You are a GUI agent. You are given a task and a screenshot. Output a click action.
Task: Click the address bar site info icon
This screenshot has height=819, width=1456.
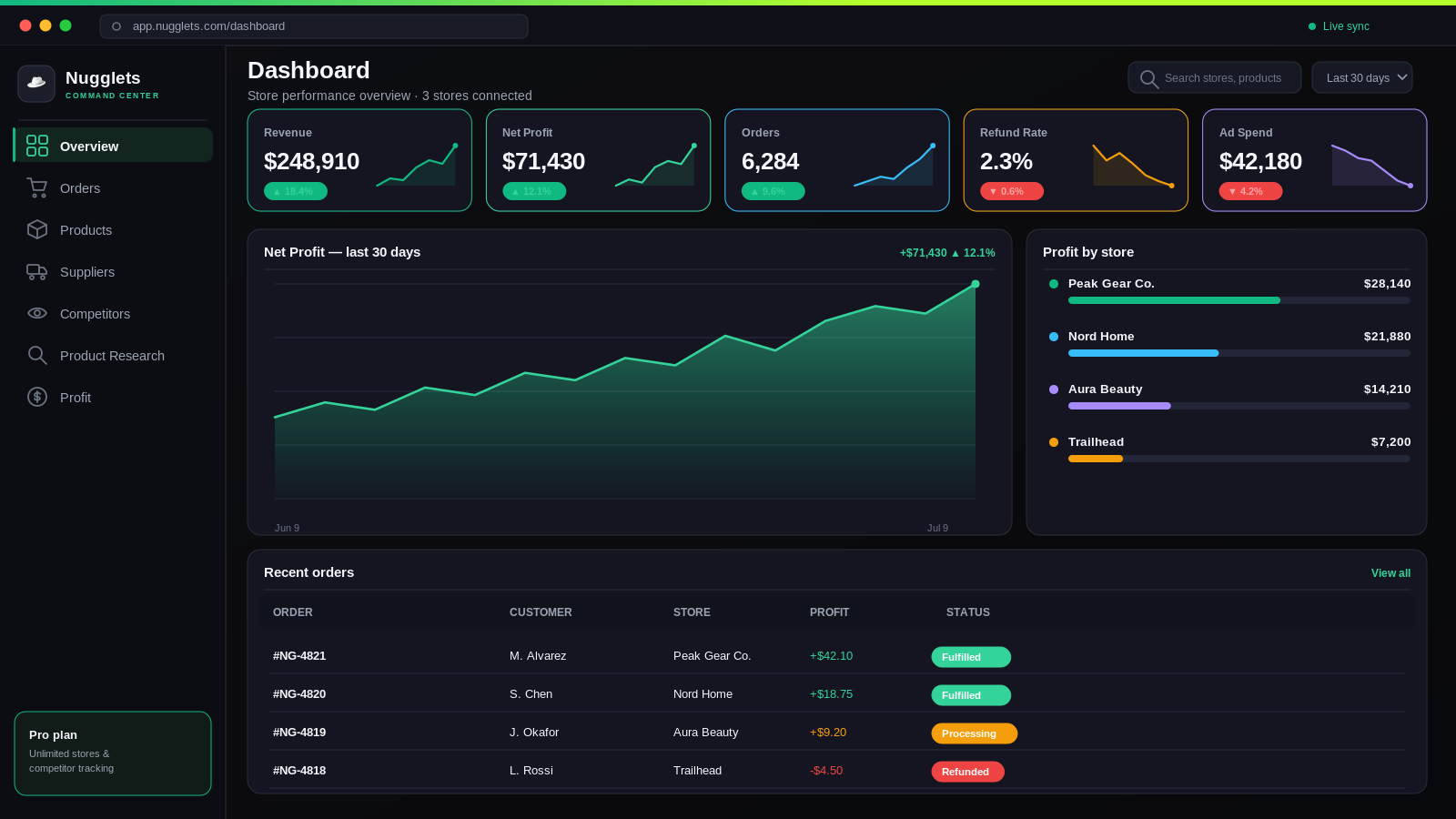pos(116,26)
